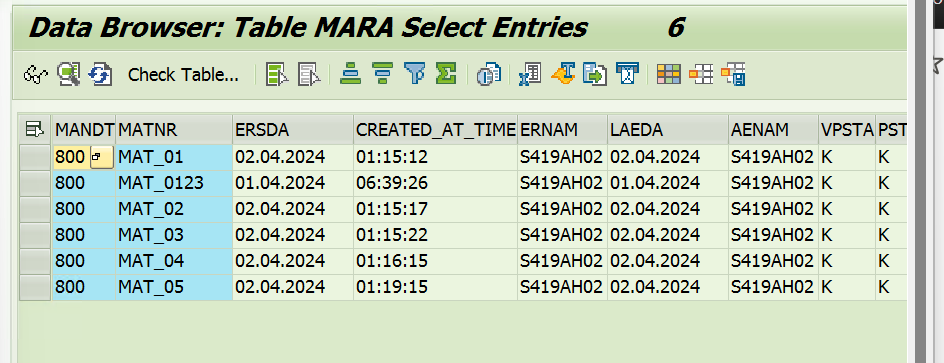The height and width of the screenshot is (363, 944).
Task: Click the ERNAM column header
Action: point(562,129)
